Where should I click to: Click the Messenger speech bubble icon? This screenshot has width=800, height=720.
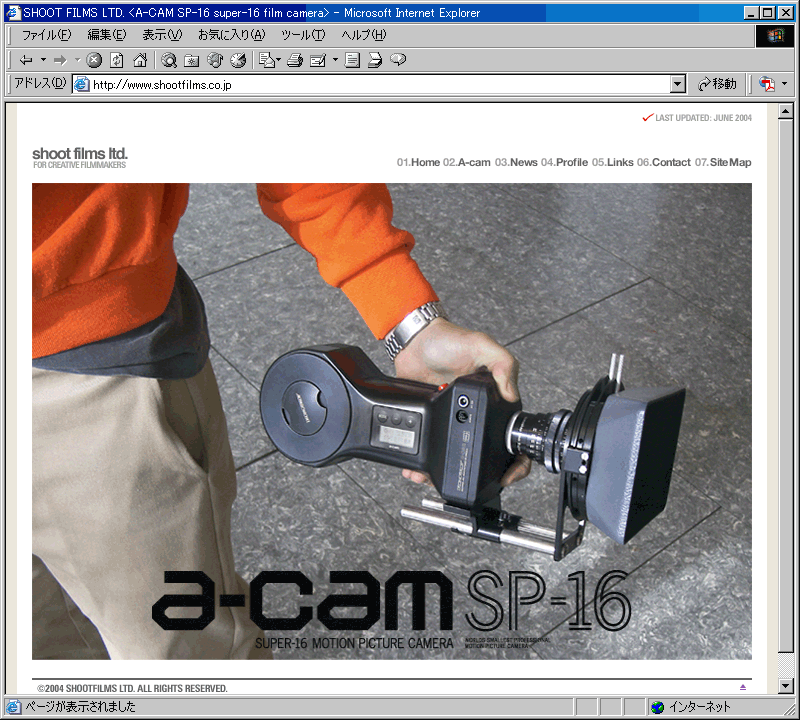click(x=398, y=60)
